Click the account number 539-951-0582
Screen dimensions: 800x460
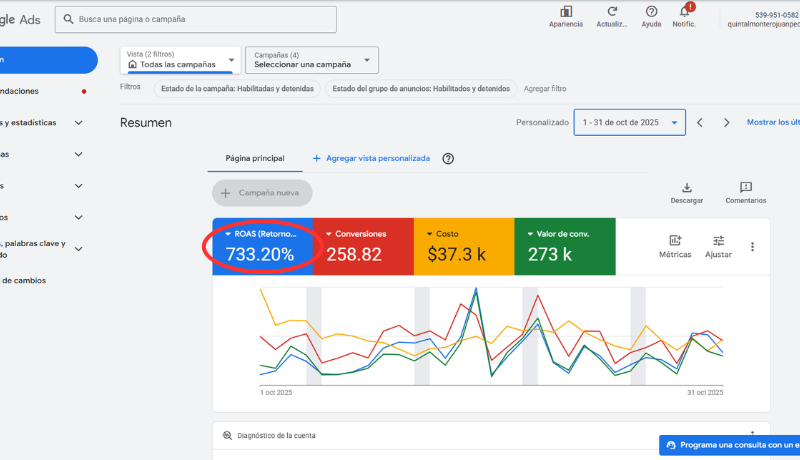777,15
